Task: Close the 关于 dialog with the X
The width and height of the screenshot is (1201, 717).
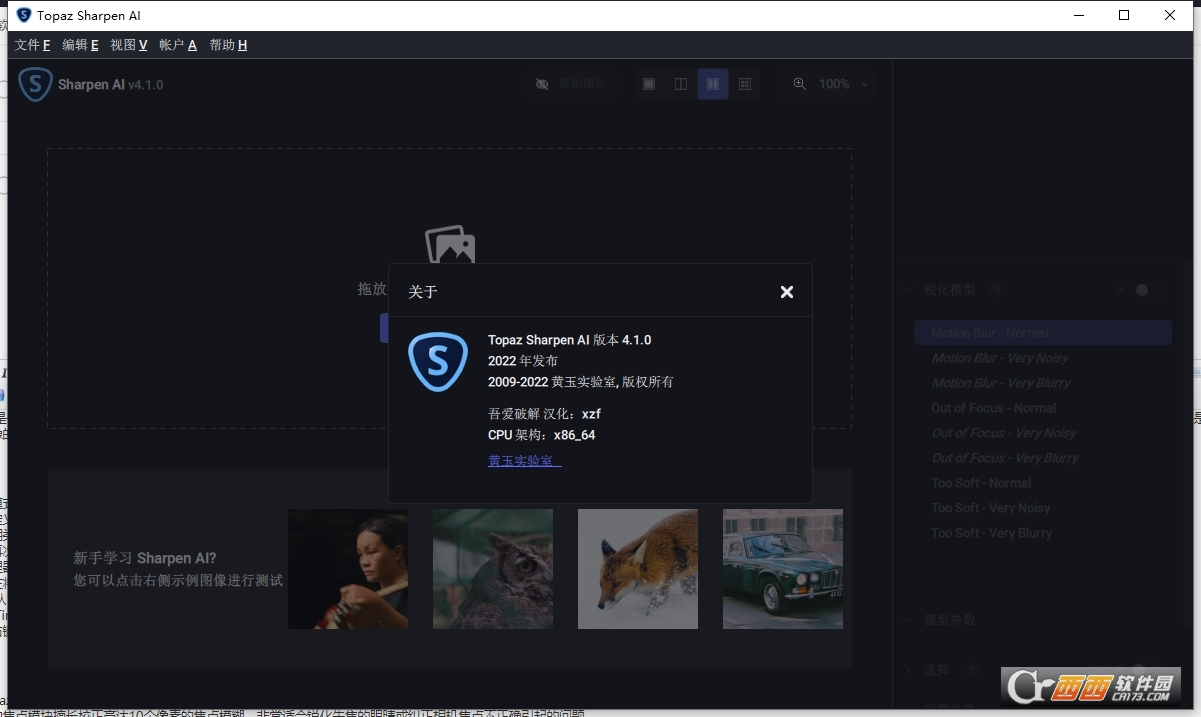Action: [x=787, y=292]
